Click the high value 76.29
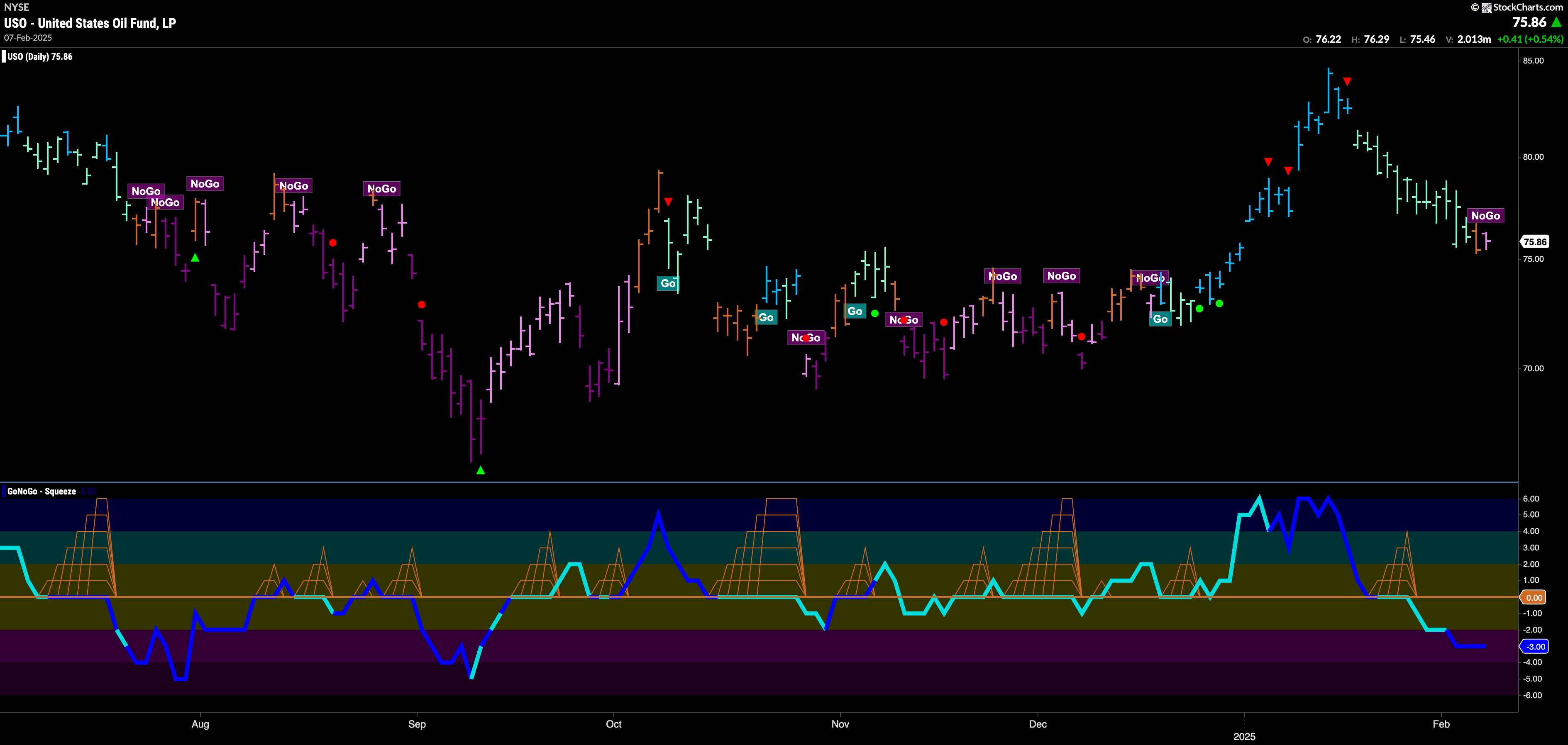This screenshot has width=1568, height=745. pos(1376,39)
